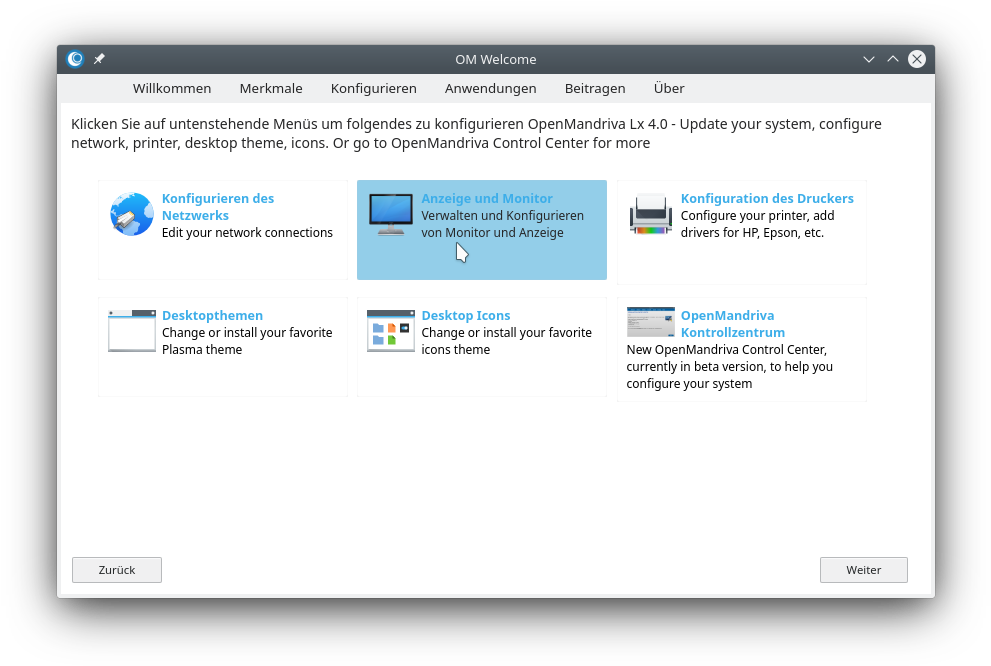991x666 pixels.
Task: Click the Weiter button
Action: 863,570
